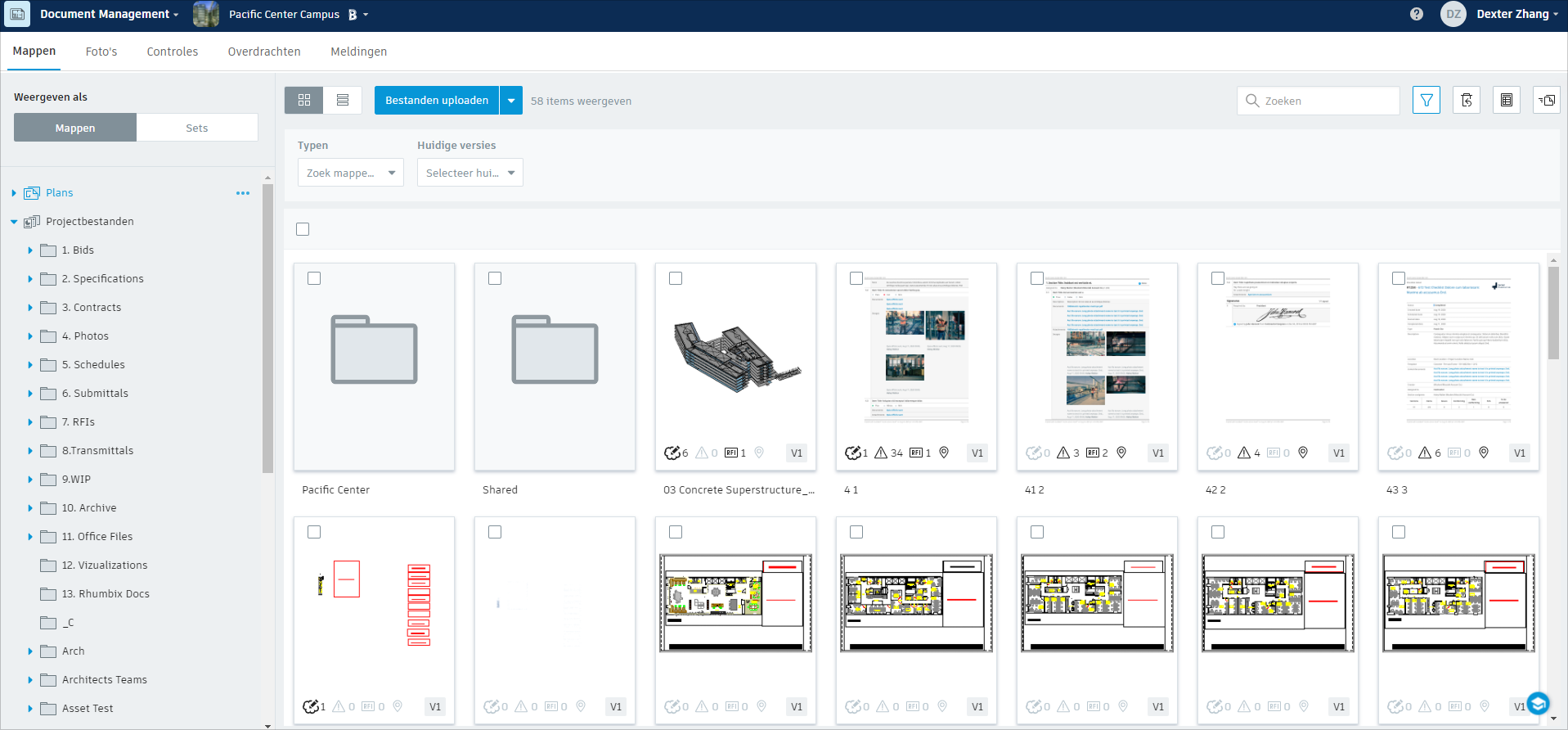This screenshot has height=730, width=1568.
Task: Click the rightmost toolbar panel icon
Action: 1547,100
